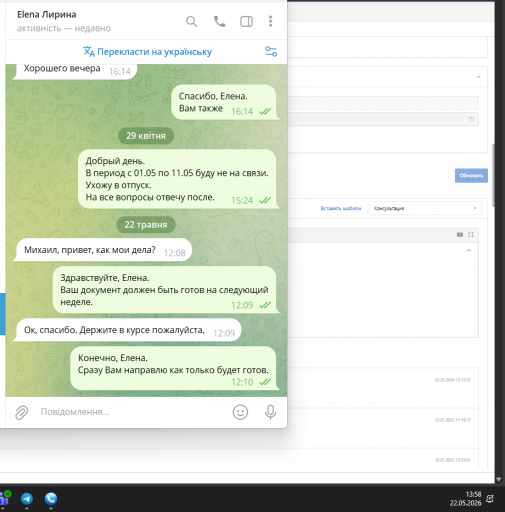Select message 'Спасибо, Елена. Вам также'
This screenshot has width=505, height=512.
[225, 102]
